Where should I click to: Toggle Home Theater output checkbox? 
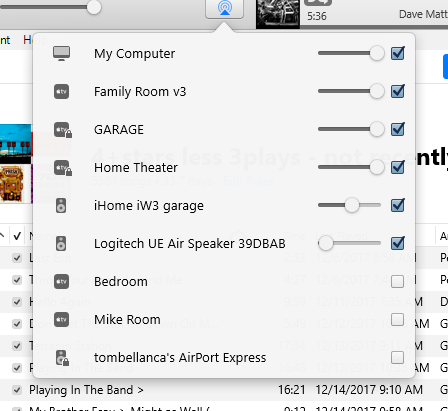coord(398,167)
